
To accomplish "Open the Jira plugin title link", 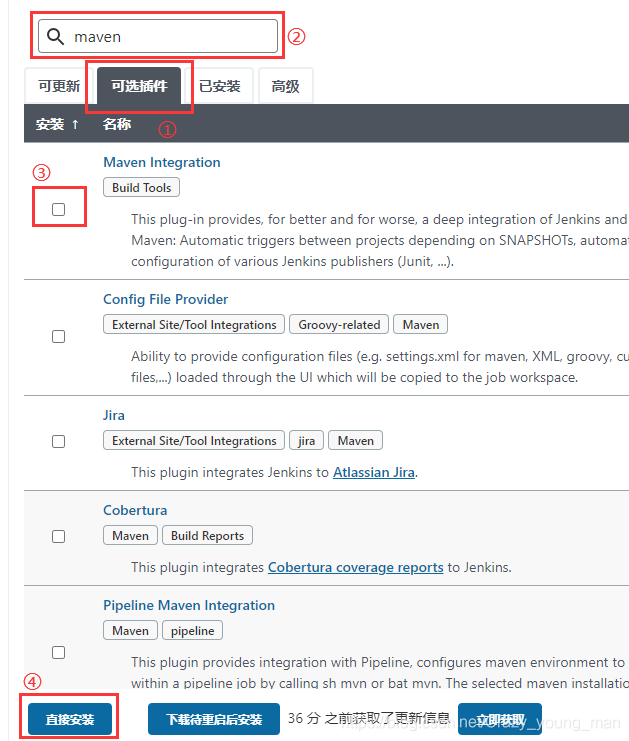I will click(114, 415).
